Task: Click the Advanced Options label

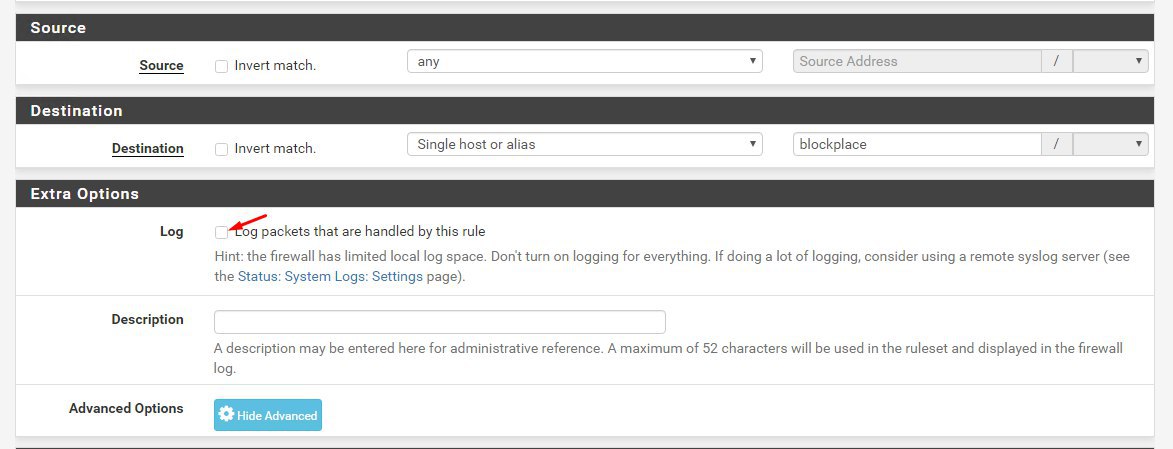Action: [x=126, y=409]
